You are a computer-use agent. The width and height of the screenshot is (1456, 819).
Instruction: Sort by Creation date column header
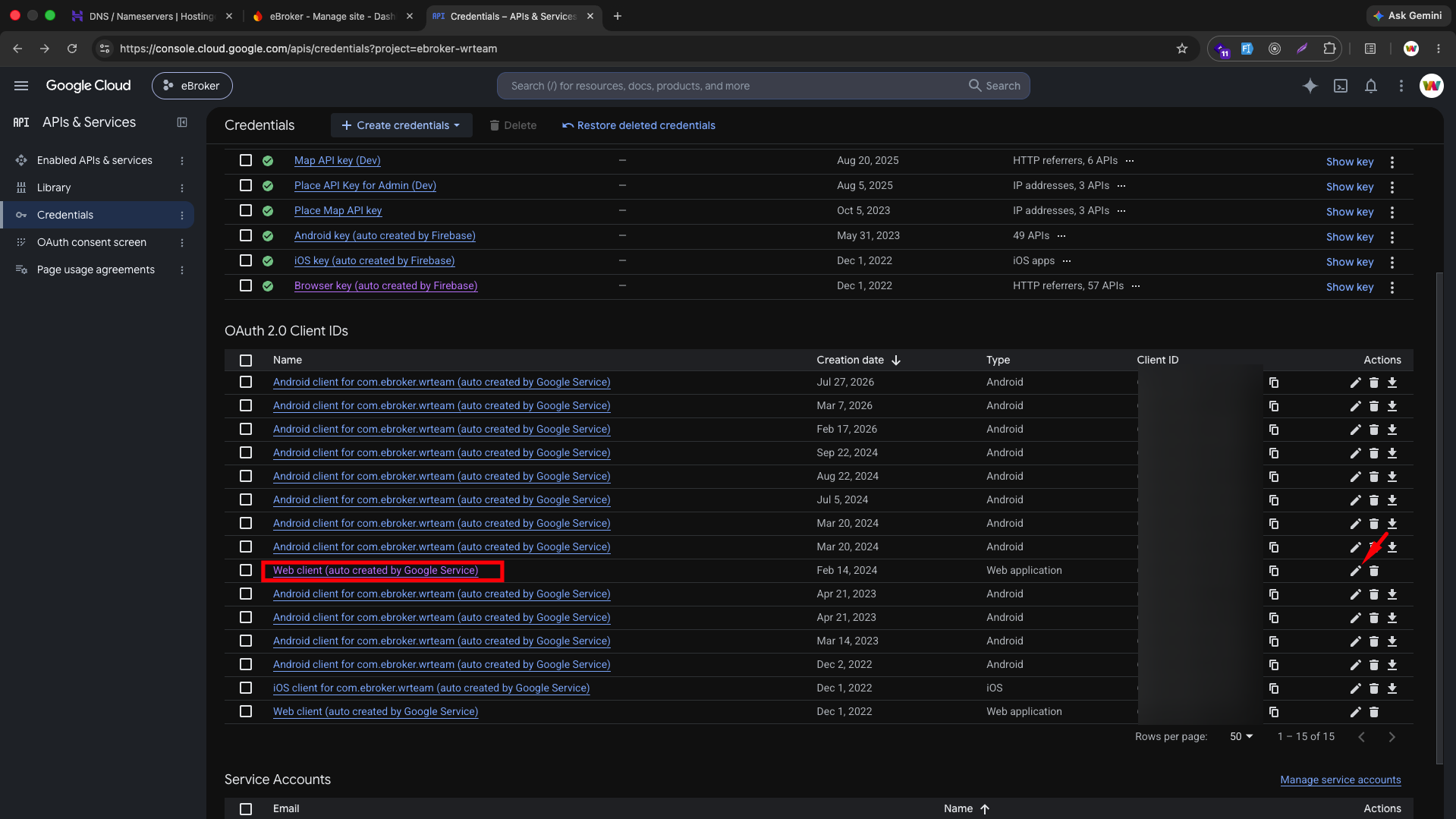(858, 360)
